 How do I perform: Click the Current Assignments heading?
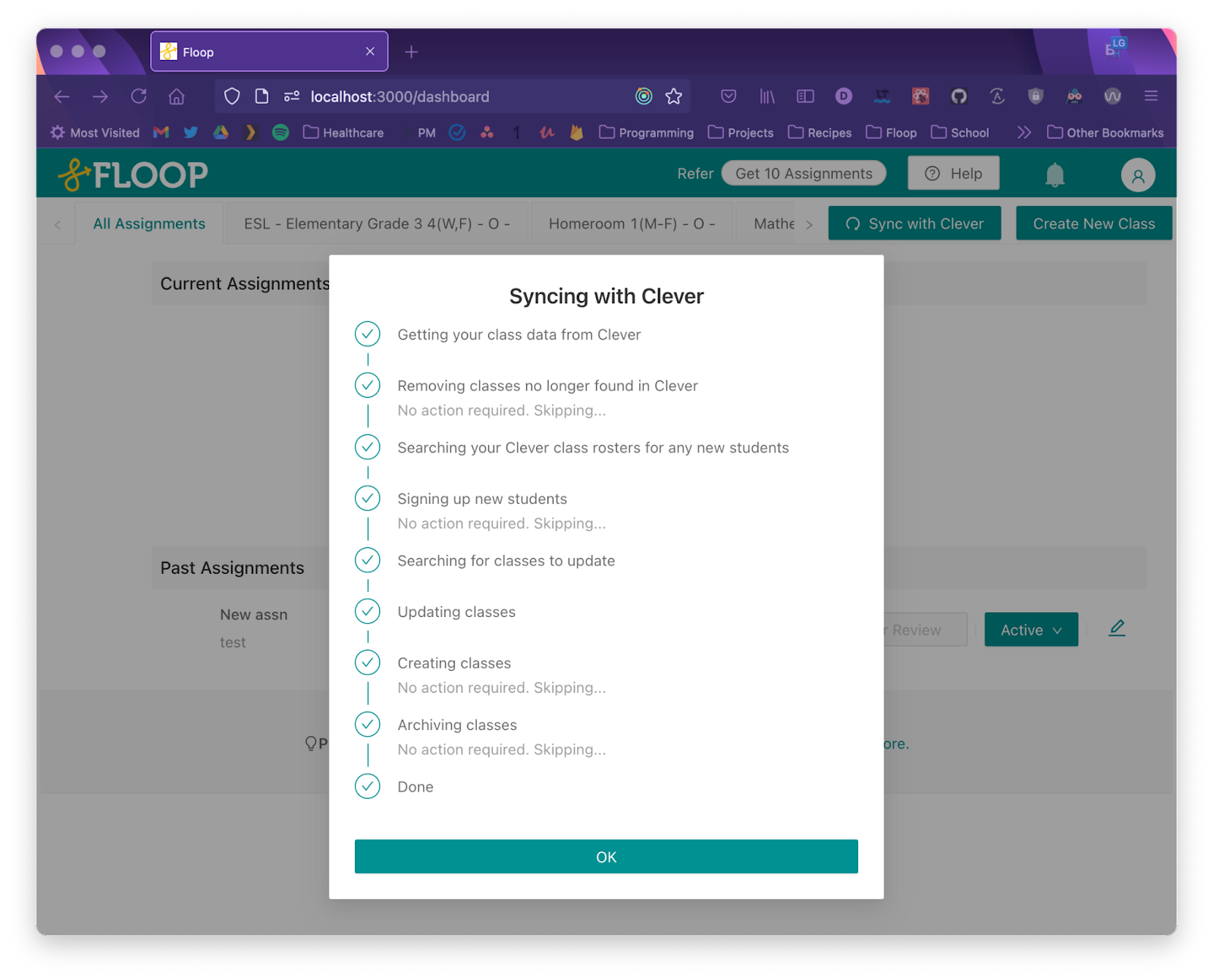tap(245, 283)
